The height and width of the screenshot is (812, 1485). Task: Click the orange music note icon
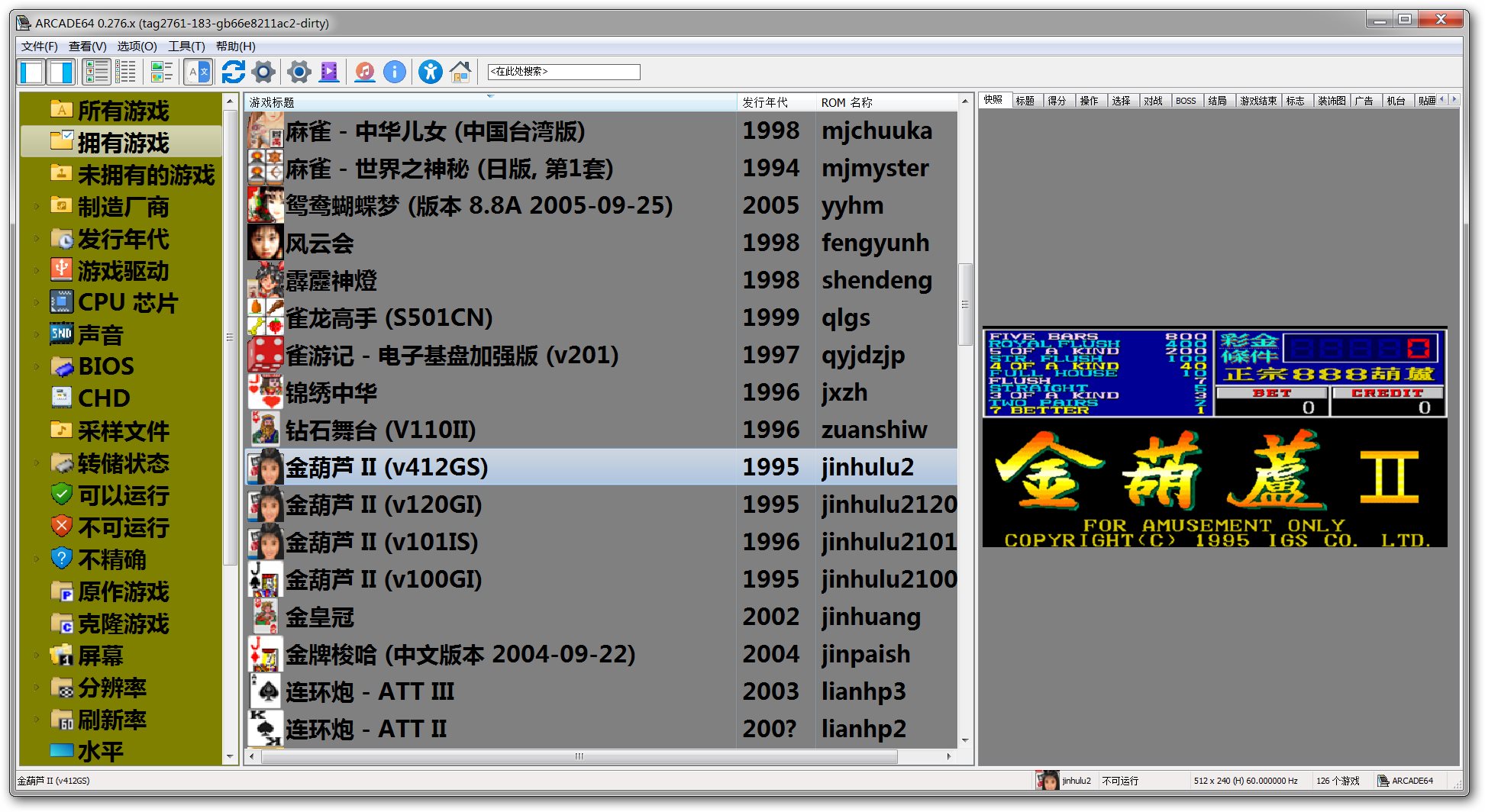[365, 72]
